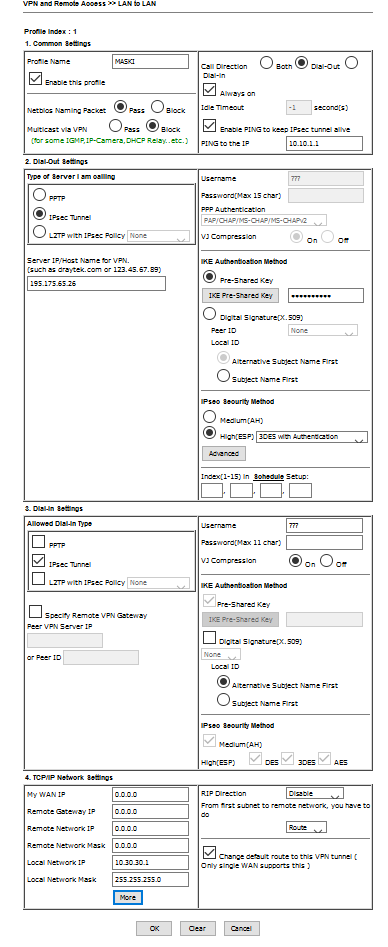Click the first Schedule index field
This screenshot has height=947, width=388.
coord(212,490)
